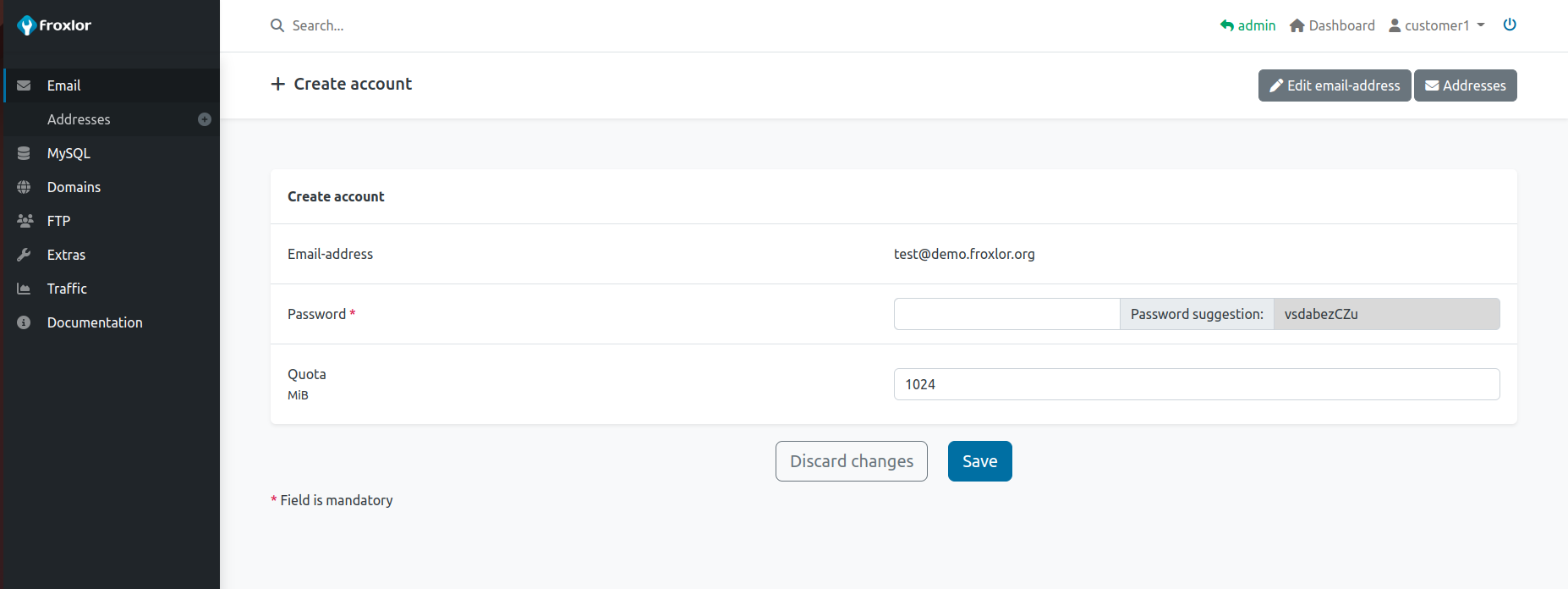Switch back to admin account

[1247, 25]
